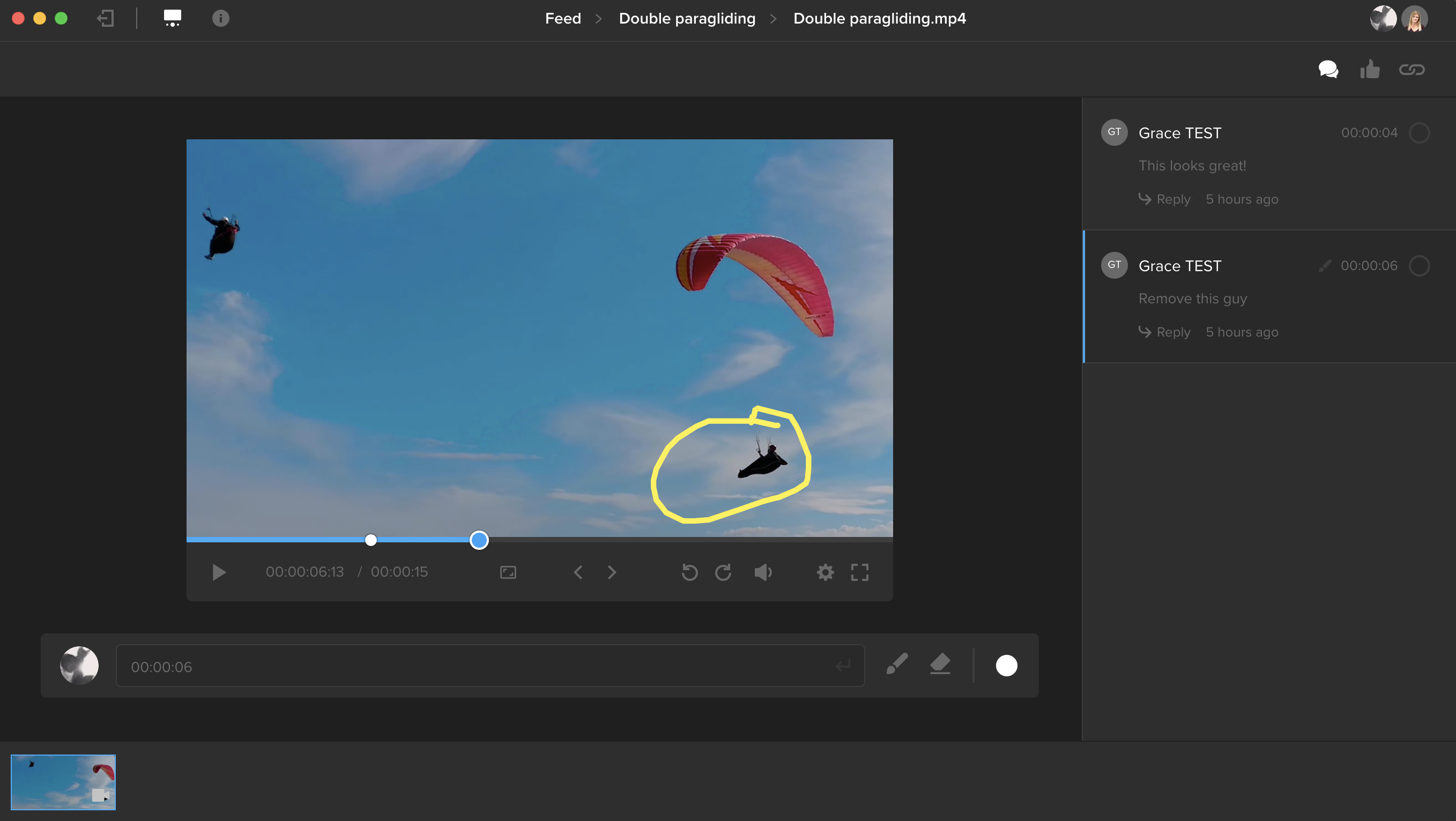Enter fullscreen video mode

coord(860,572)
